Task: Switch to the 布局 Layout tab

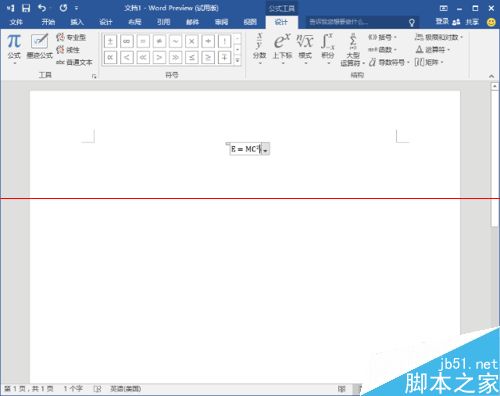Action: (135, 22)
